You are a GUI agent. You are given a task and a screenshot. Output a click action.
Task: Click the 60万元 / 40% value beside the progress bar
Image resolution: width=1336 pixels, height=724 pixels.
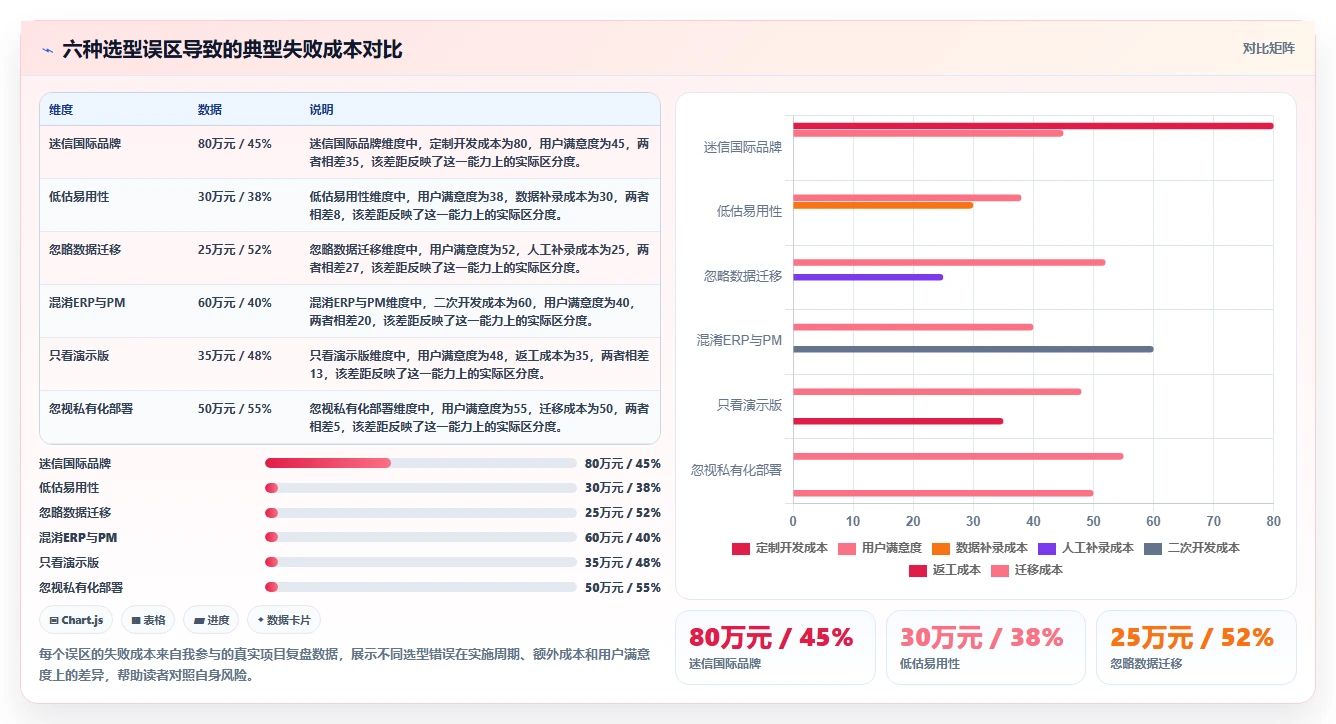tap(622, 538)
